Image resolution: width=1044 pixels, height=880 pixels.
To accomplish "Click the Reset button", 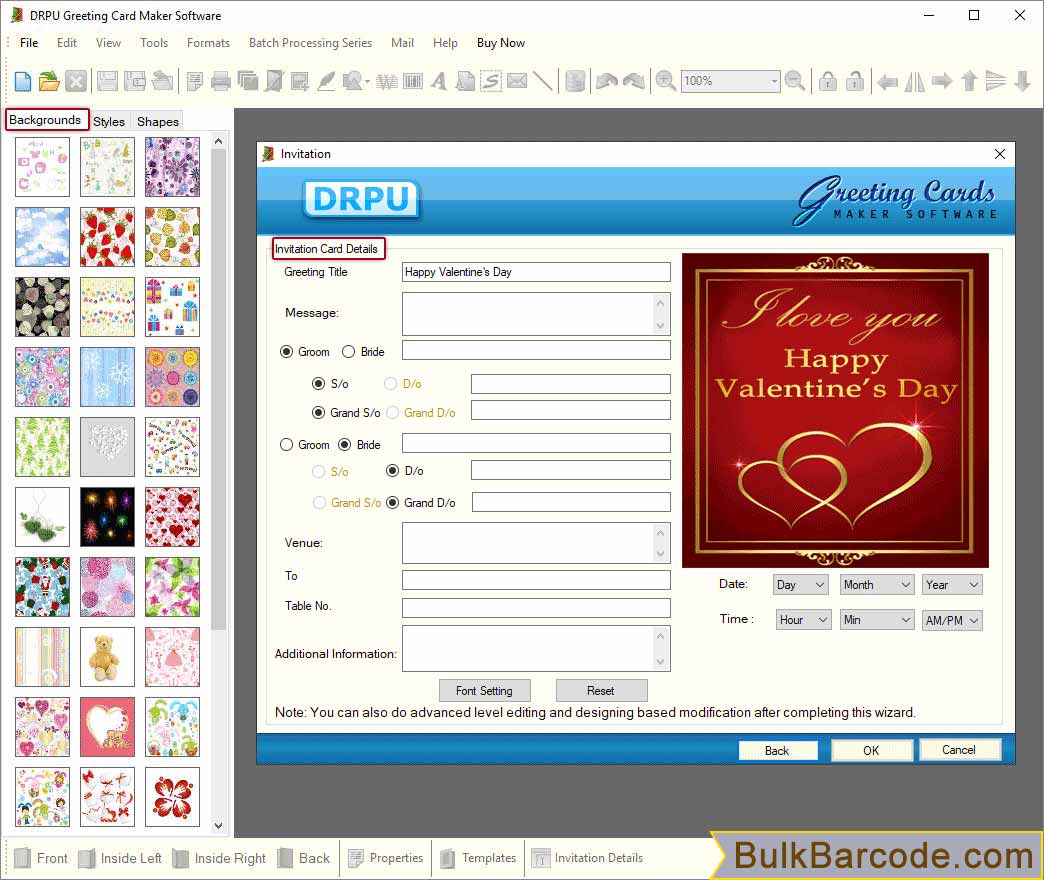I will pyautogui.click(x=601, y=690).
